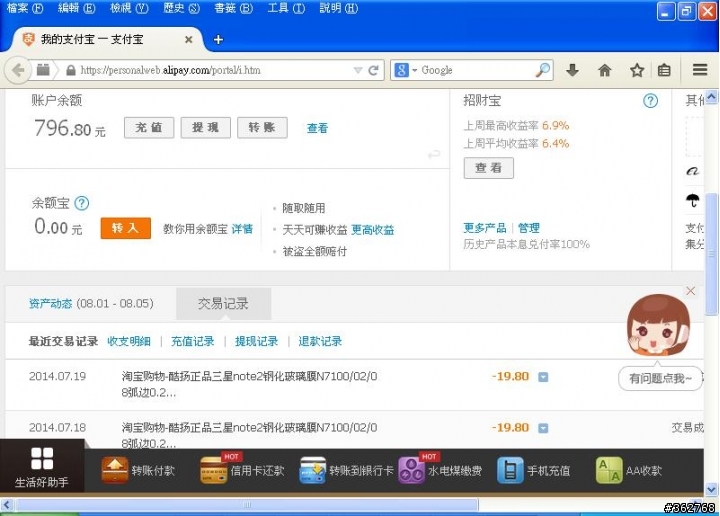
Task: Open the AA收款 icon
Action: [609, 470]
